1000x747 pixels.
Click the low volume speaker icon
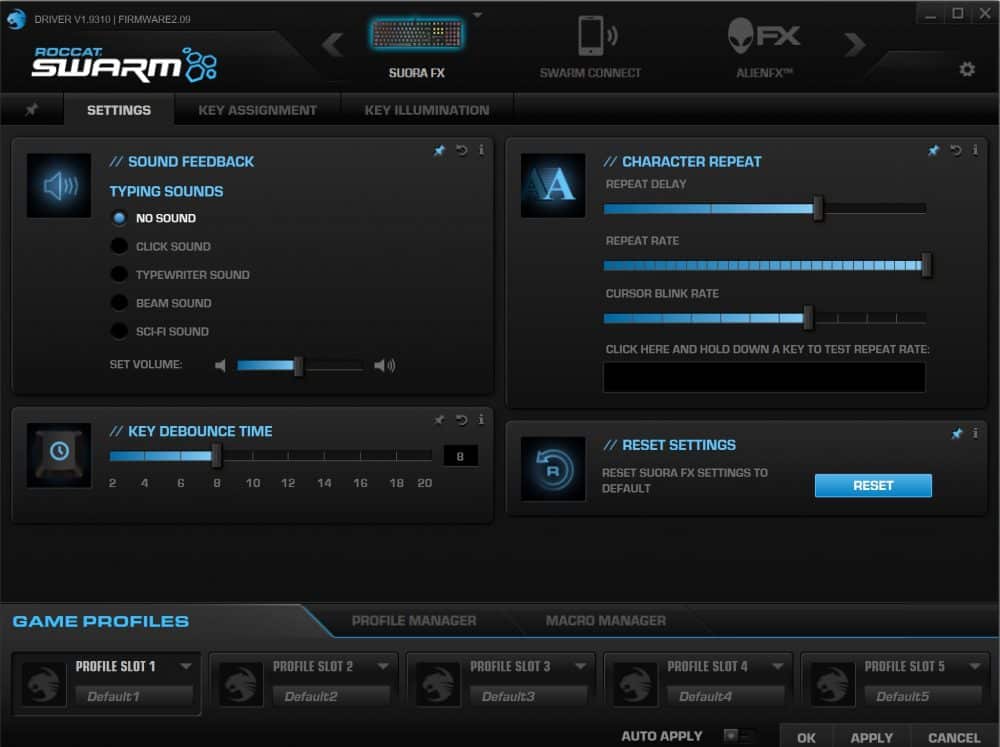pos(220,366)
